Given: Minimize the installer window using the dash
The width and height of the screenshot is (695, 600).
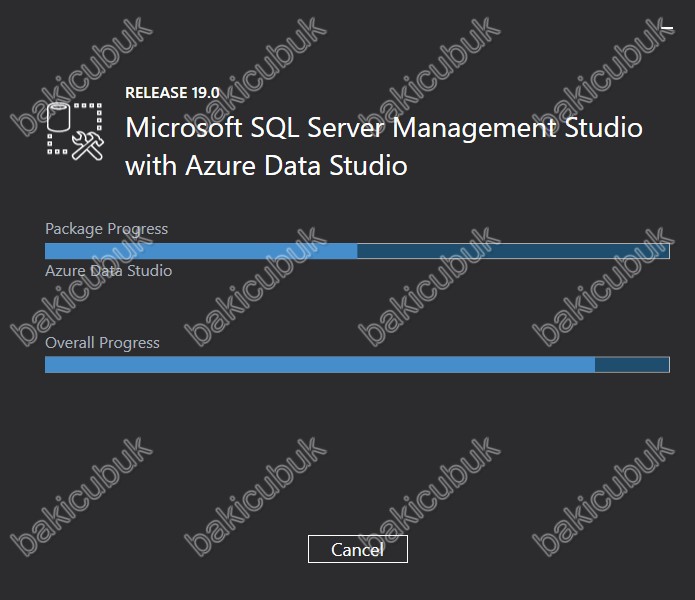Looking at the screenshot, I should click(667, 29).
